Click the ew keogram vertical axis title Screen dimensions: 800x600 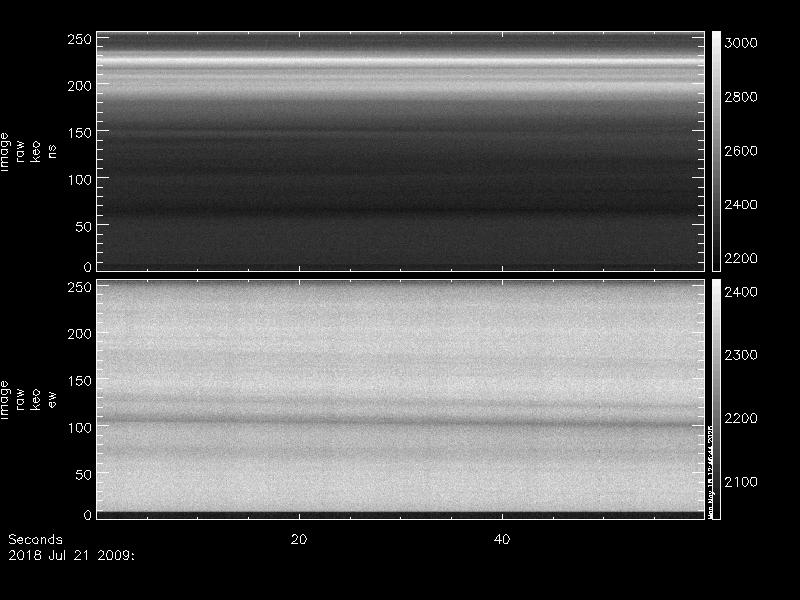pyautogui.click(x=28, y=399)
